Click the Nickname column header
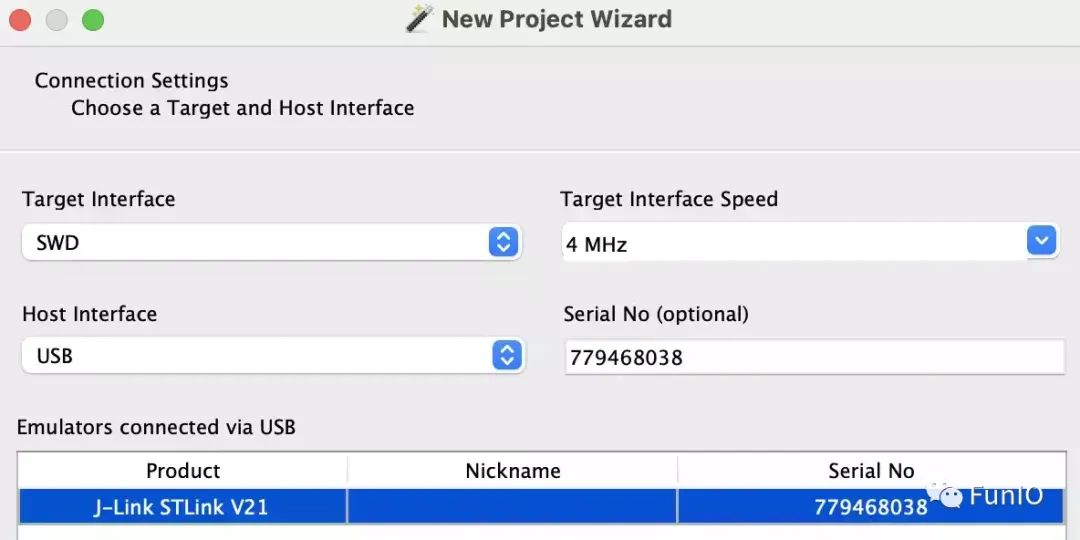Viewport: 1080px width, 540px height. 512,470
